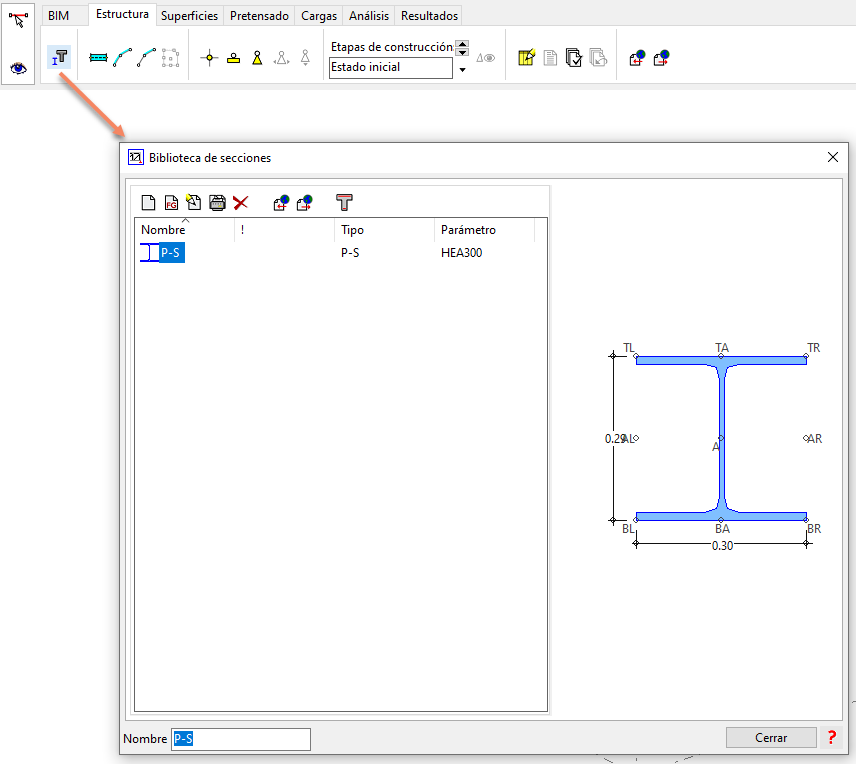Screen dimensions: 856x764
Task: Select the P-S section row
Action: (341, 253)
